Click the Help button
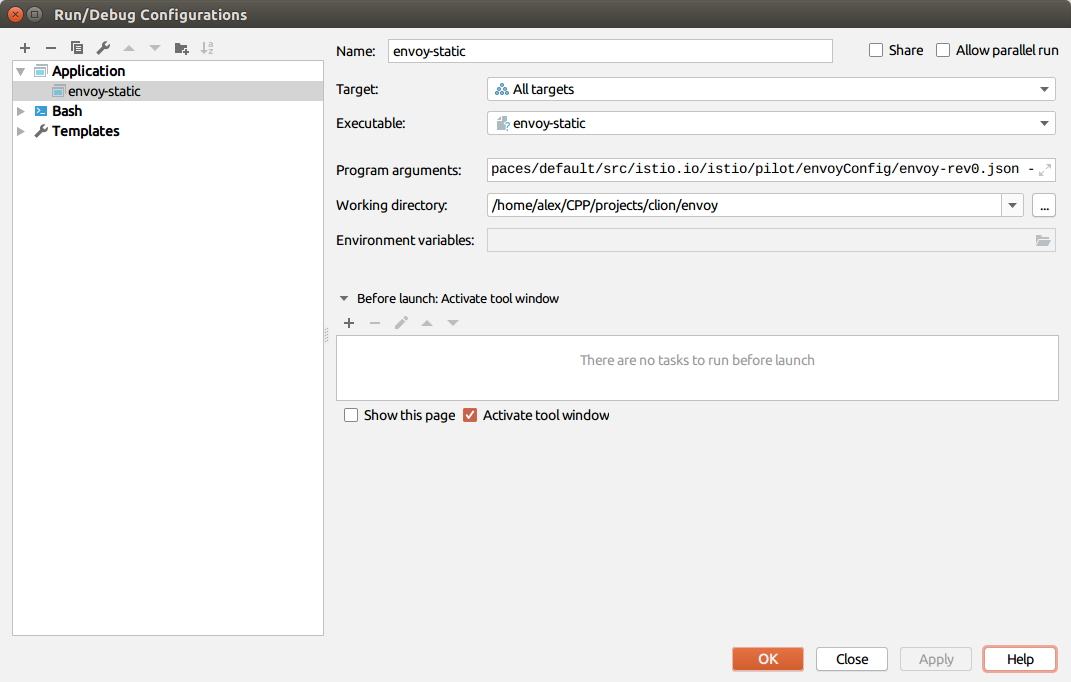The image size is (1071, 682). point(1019,658)
